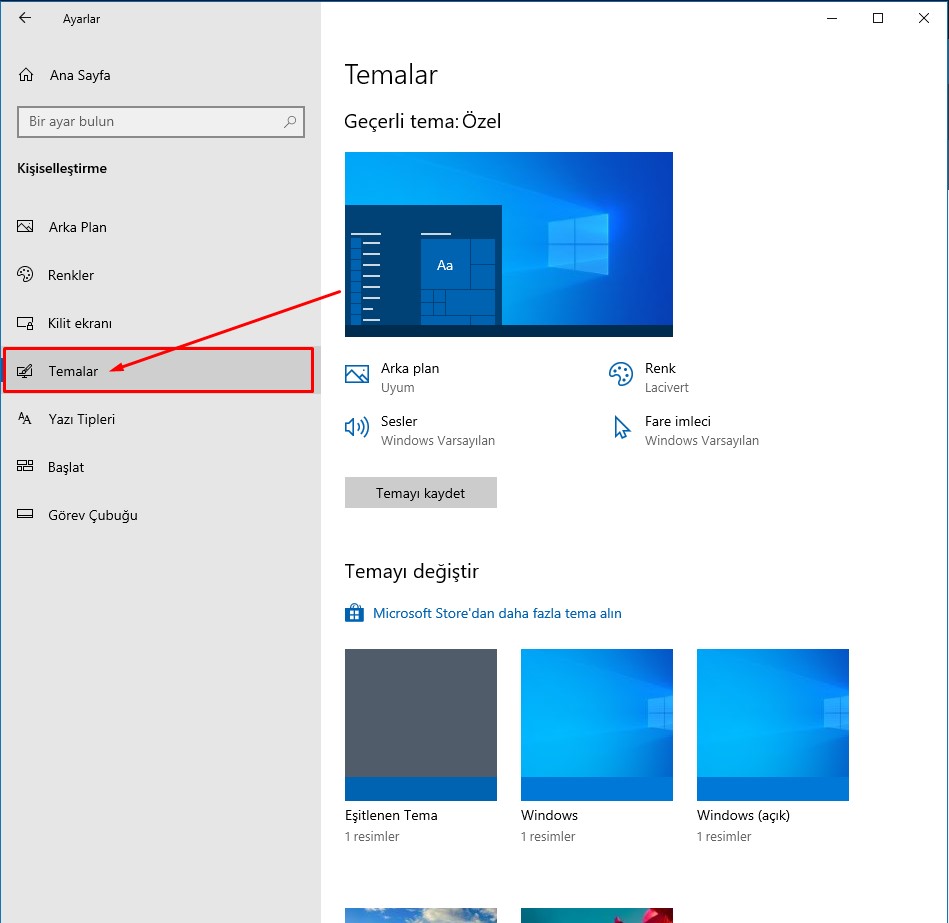
Task: Select Temalar in the sidebar
Action: (159, 370)
